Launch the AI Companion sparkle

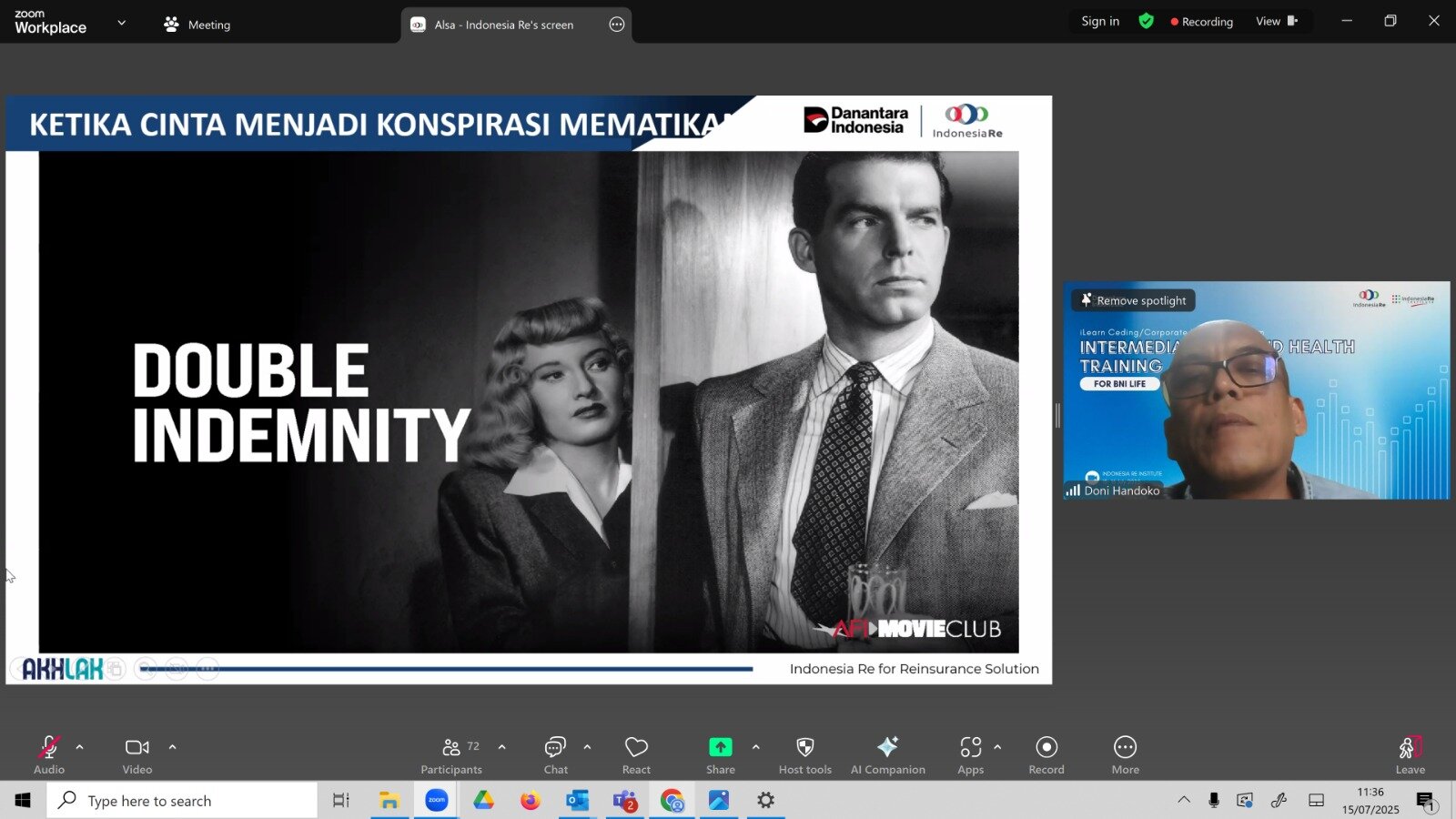(887, 754)
